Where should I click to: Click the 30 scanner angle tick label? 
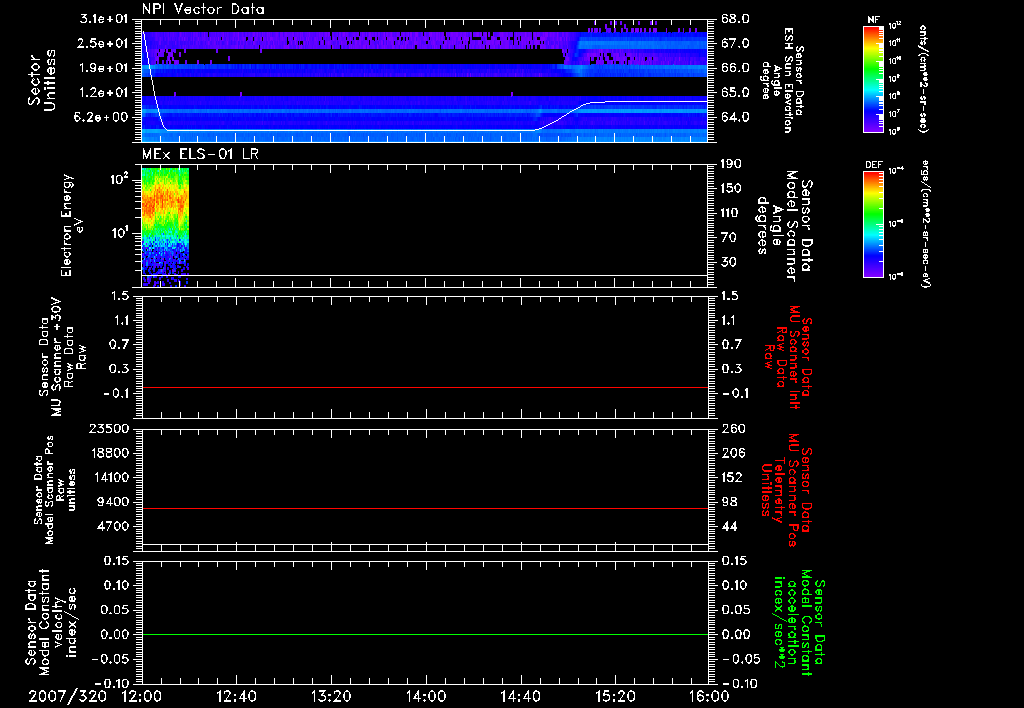click(x=728, y=262)
